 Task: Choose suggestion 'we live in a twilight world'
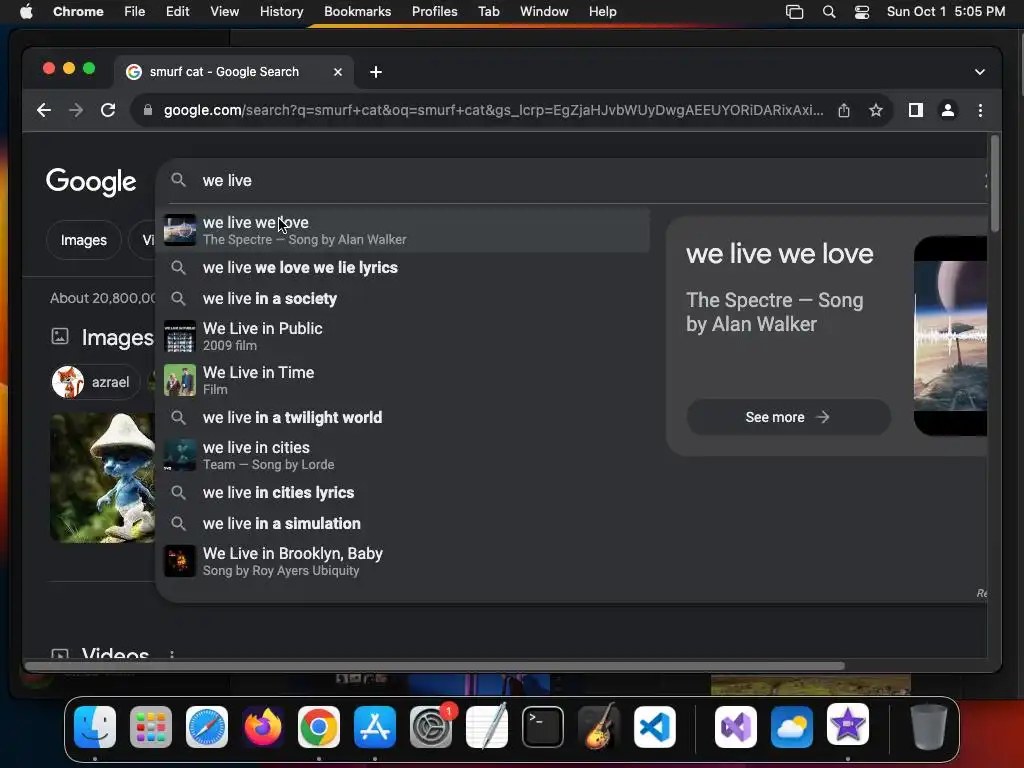pyautogui.click(x=405, y=417)
